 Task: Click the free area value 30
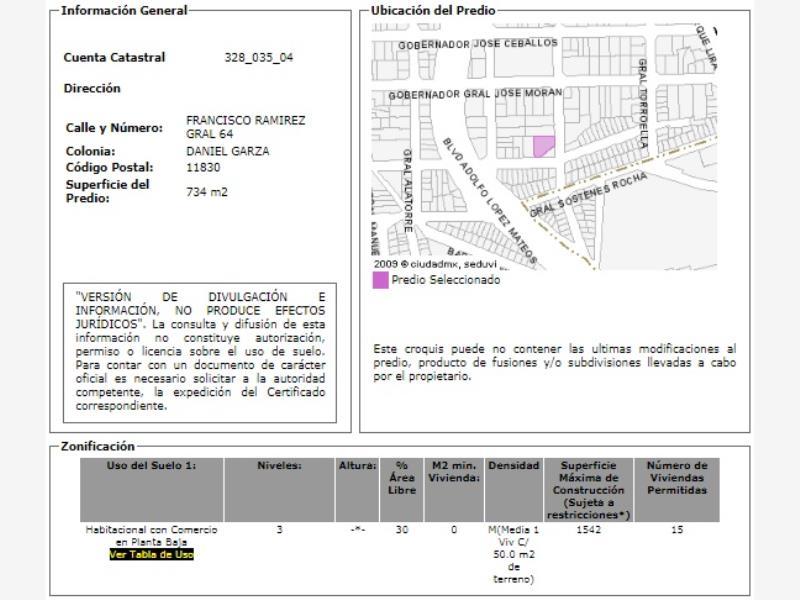pos(402,530)
